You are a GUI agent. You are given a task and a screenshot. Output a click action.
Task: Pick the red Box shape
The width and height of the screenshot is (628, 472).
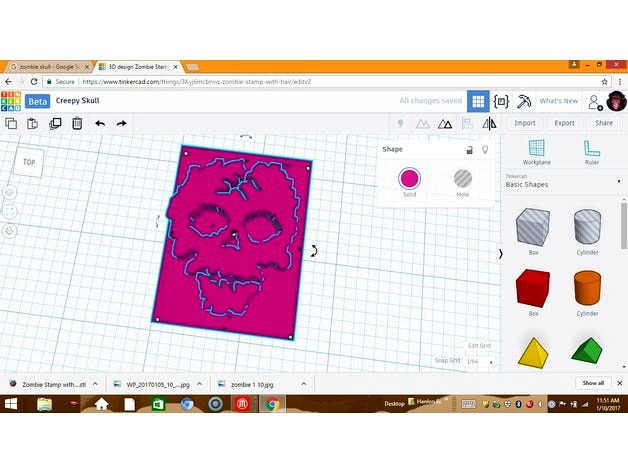coord(533,289)
